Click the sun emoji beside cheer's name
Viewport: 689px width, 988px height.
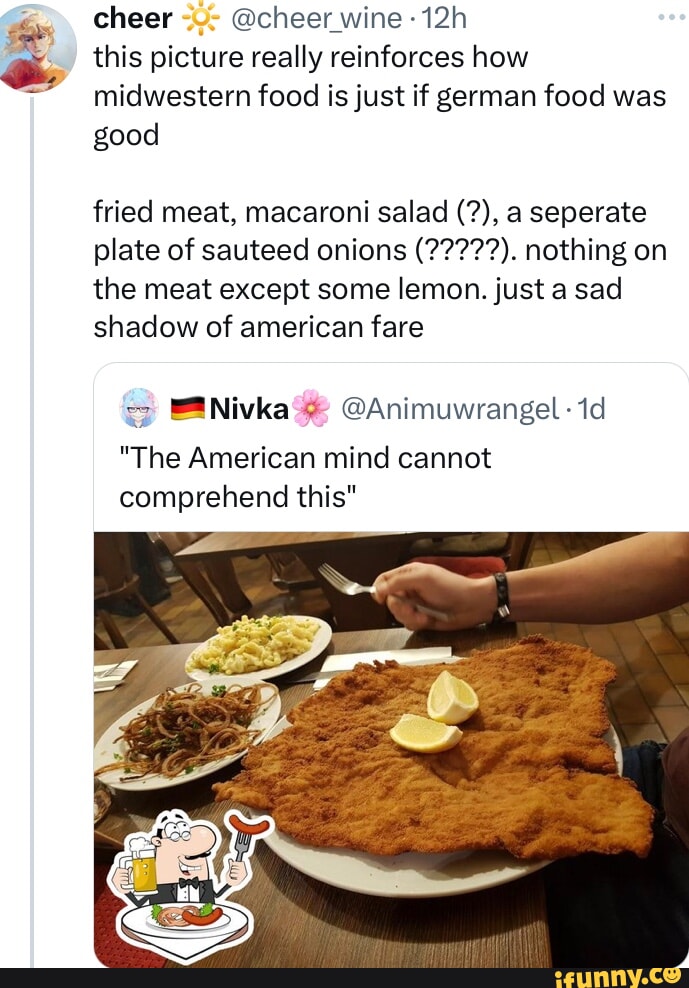[201, 20]
